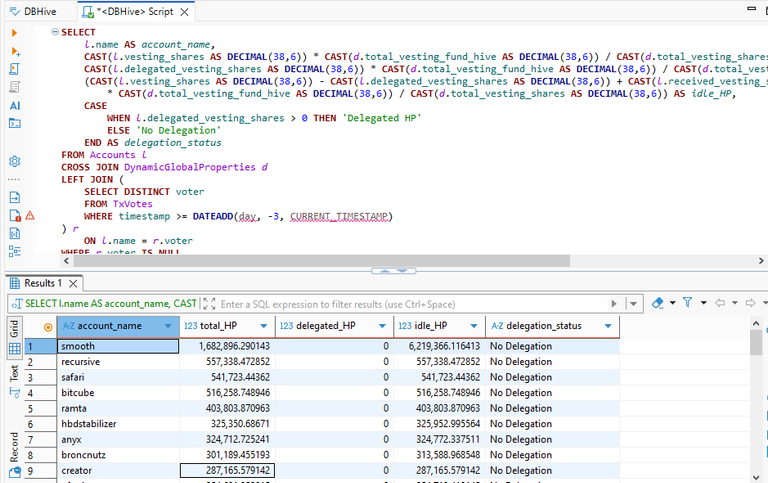Toggle Record mode in results panel

tap(14, 454)
